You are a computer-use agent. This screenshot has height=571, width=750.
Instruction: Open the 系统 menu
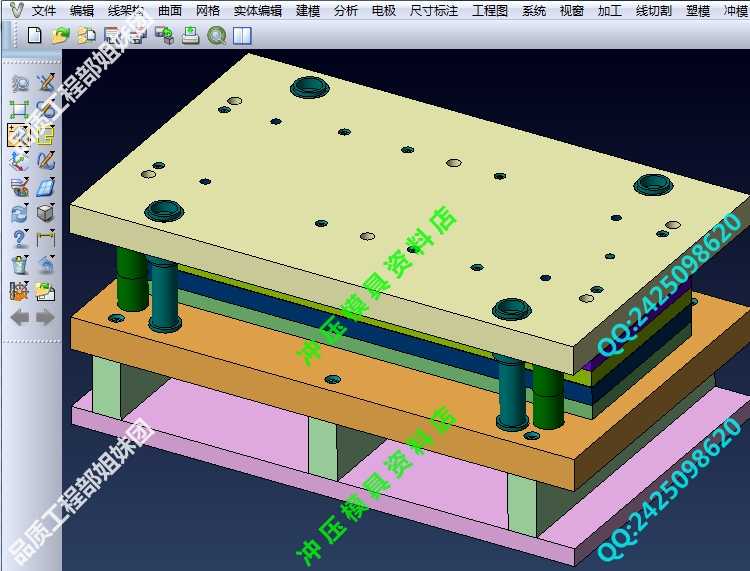pyautogui.click(x=534, y=11)
